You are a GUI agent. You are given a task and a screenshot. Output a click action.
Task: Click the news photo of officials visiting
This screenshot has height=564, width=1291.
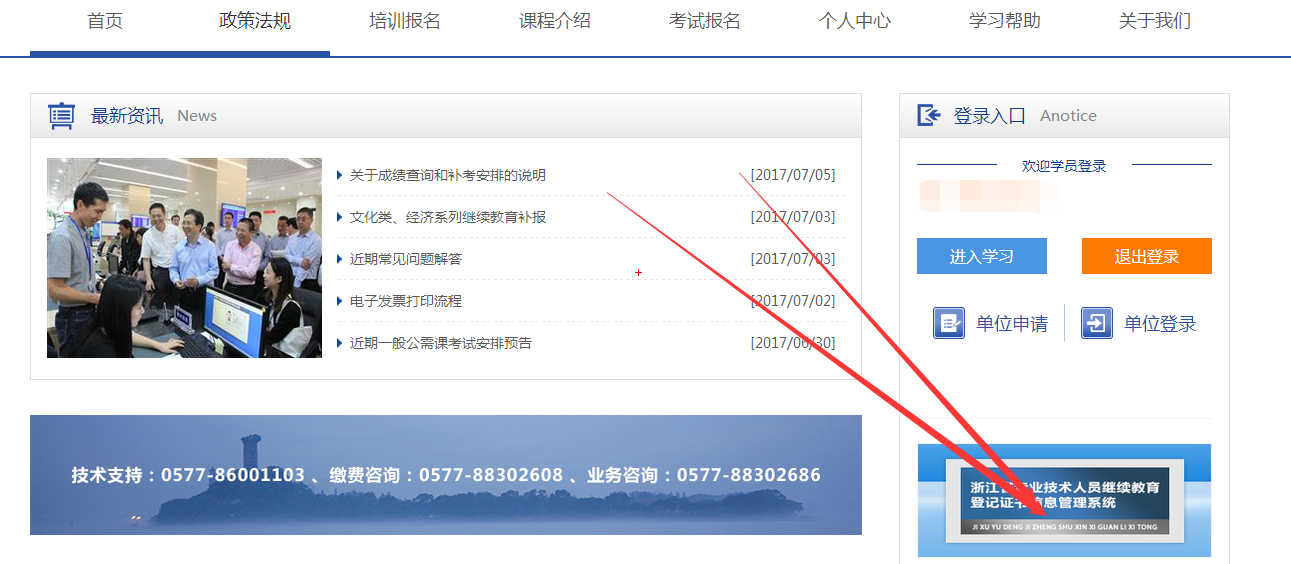184,258
